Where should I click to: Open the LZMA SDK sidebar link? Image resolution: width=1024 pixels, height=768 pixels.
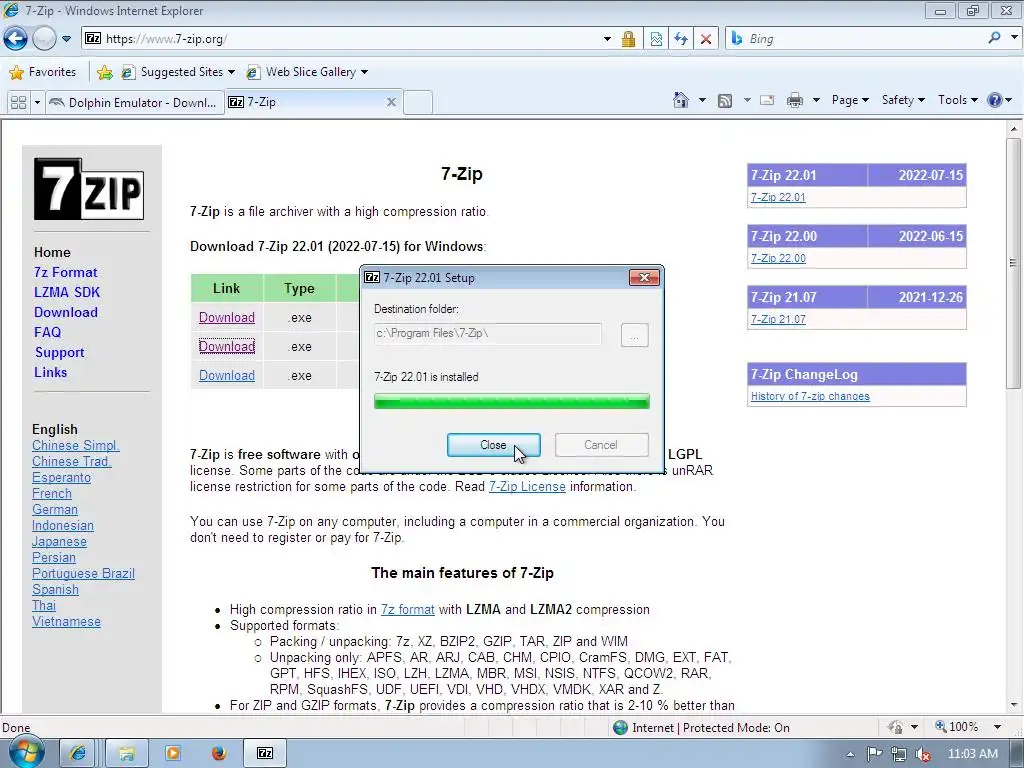(x=67, y=293)
